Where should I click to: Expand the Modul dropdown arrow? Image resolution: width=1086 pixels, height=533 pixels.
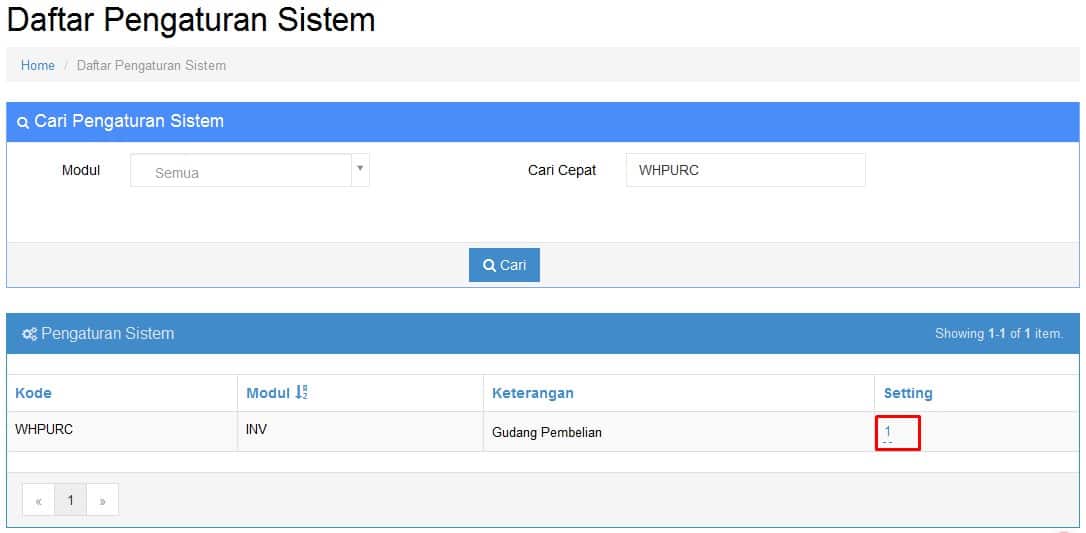[x=359, y=169]
